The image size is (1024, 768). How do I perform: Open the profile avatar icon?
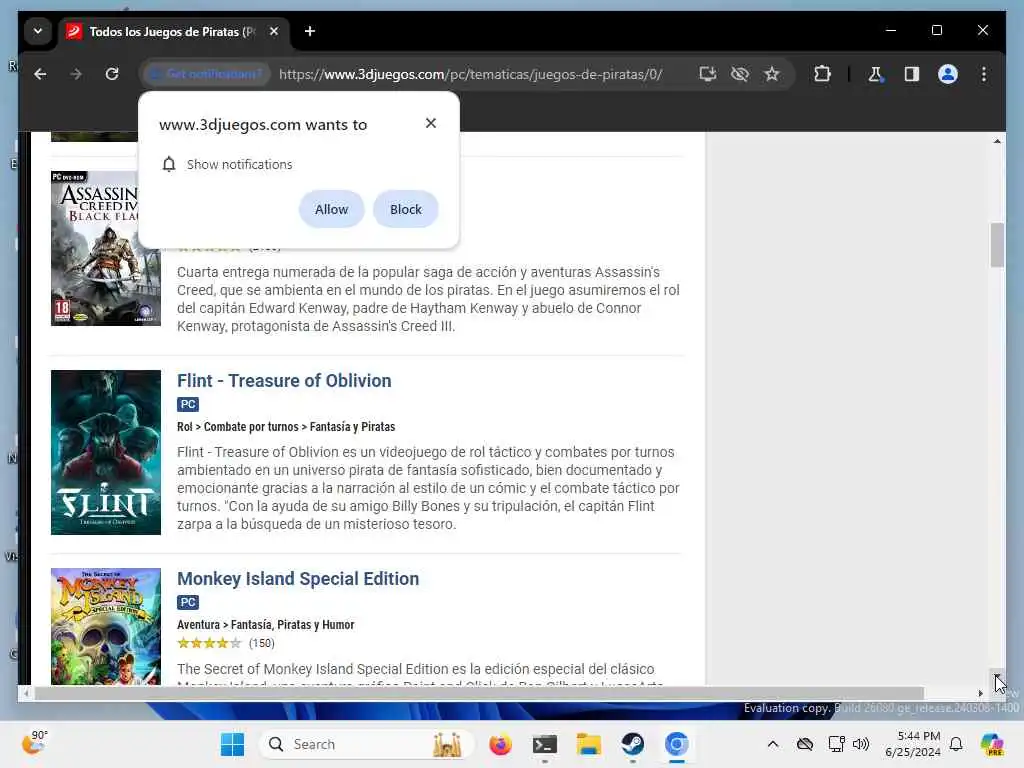pyautogui.click(x=948, y=74)
